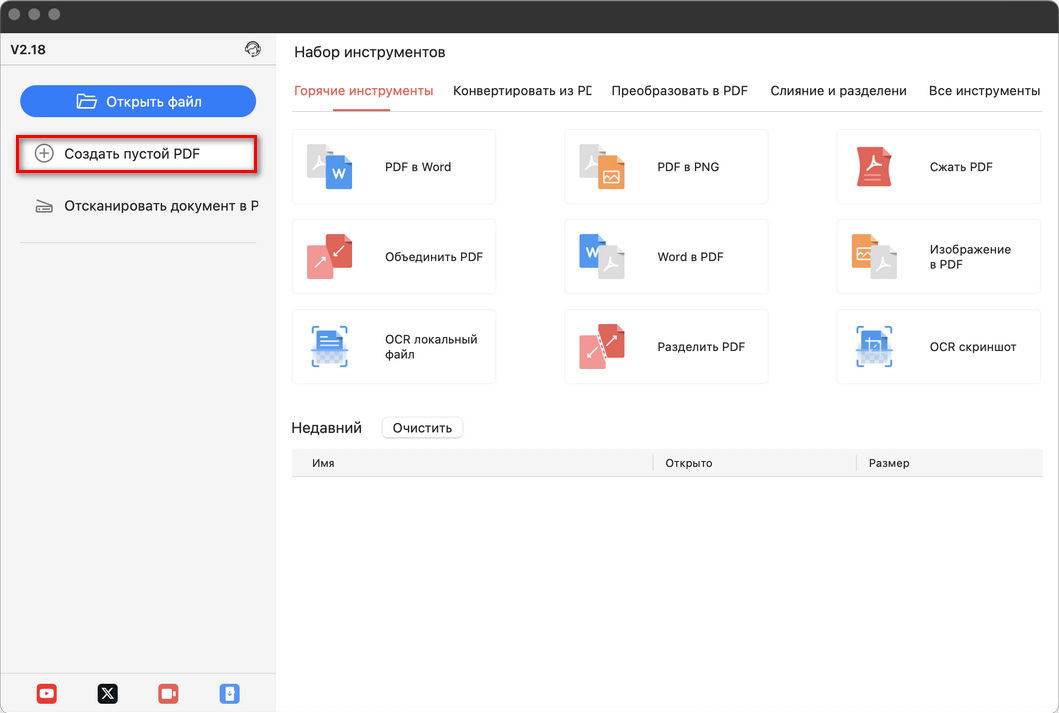View the Все инструменты tab
Screen dimensions: 1059x713
click(984, 90)
